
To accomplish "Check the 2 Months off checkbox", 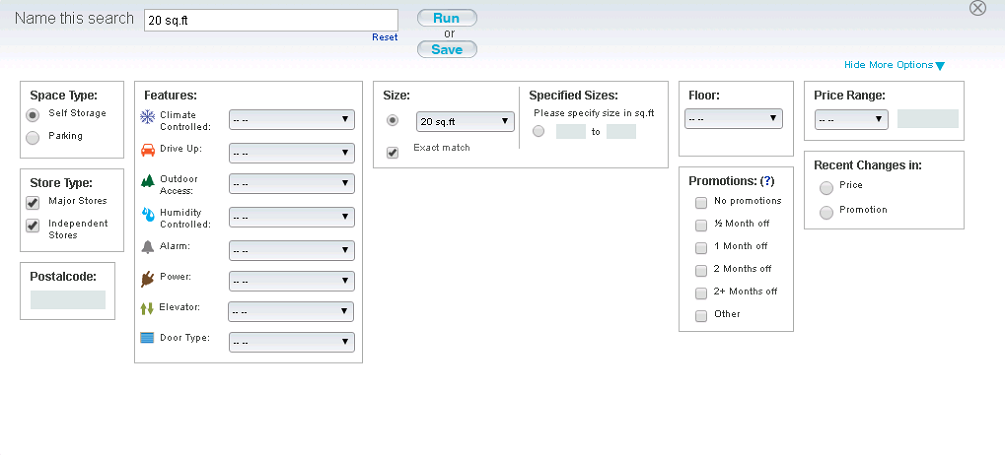I will 701,270.
